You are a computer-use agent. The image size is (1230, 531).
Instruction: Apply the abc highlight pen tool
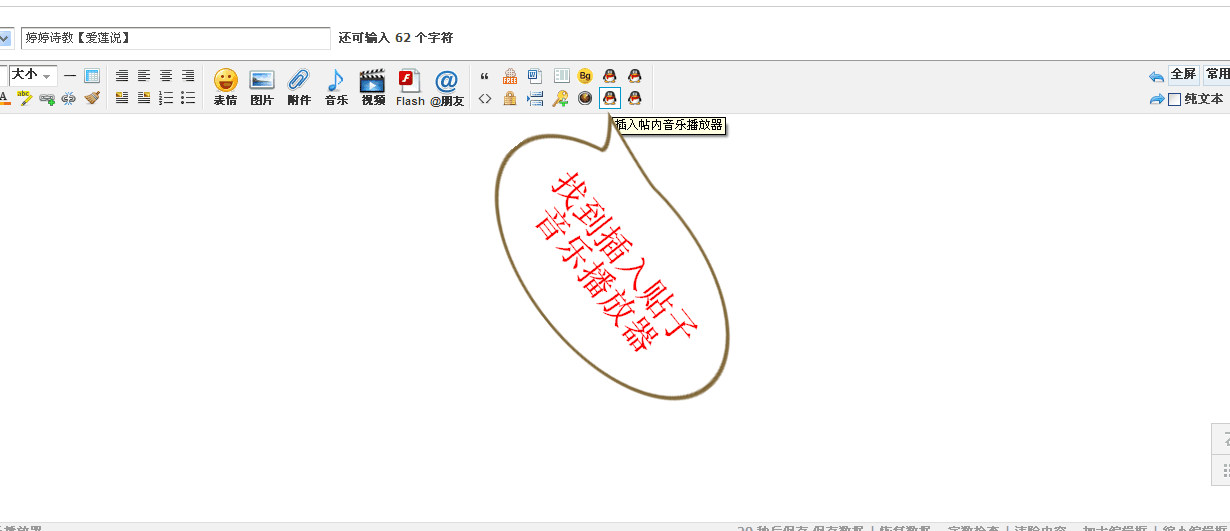(26, 98)
